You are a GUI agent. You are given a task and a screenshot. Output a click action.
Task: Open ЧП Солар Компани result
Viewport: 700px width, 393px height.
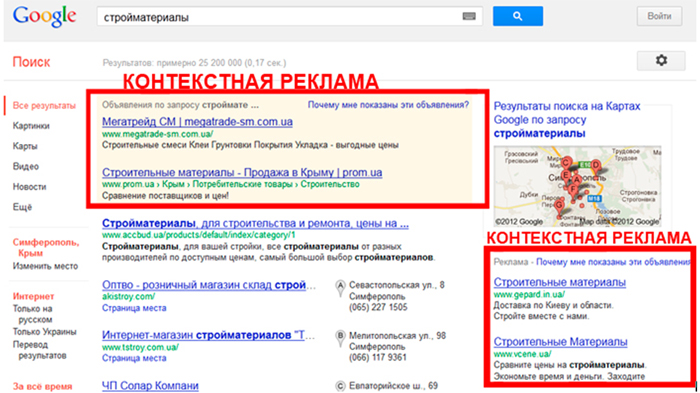click(x=150, y=385)
